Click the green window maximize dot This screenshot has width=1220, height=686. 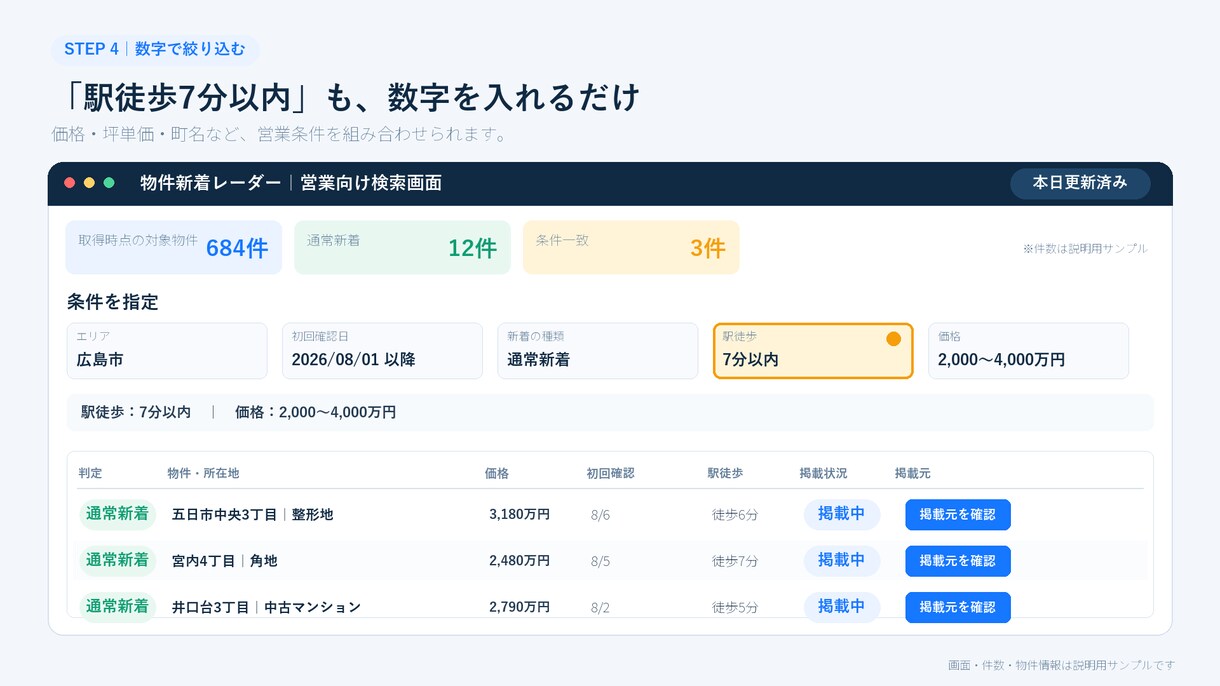pos(109,183)
